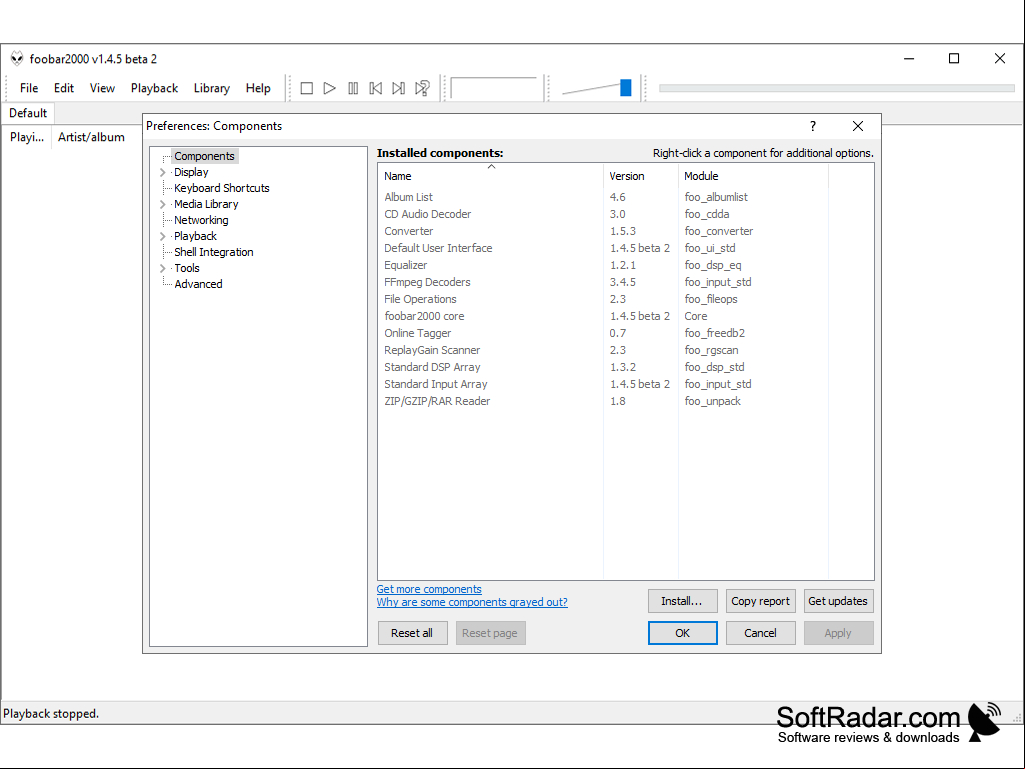Select the Online Tagger component
The height and width of the screenshot is (769, 1025).
pos(626,333)
